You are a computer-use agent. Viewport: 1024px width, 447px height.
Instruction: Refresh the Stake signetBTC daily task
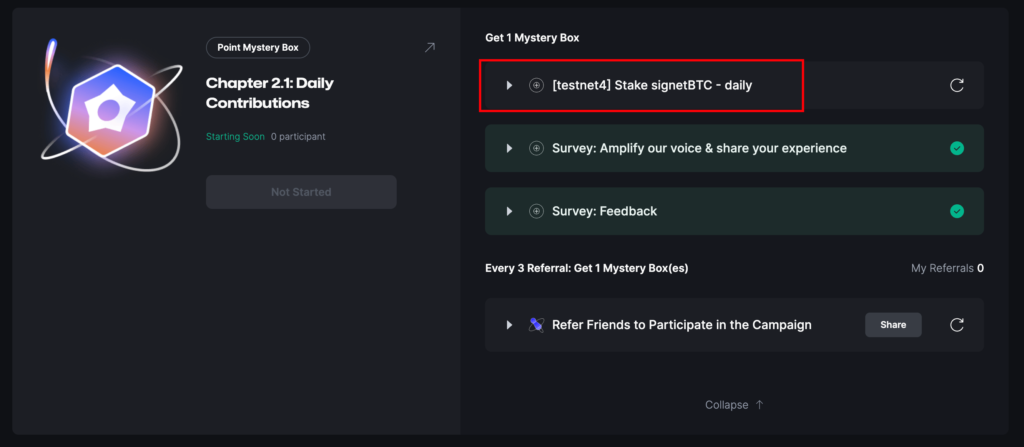click(956, 85)
